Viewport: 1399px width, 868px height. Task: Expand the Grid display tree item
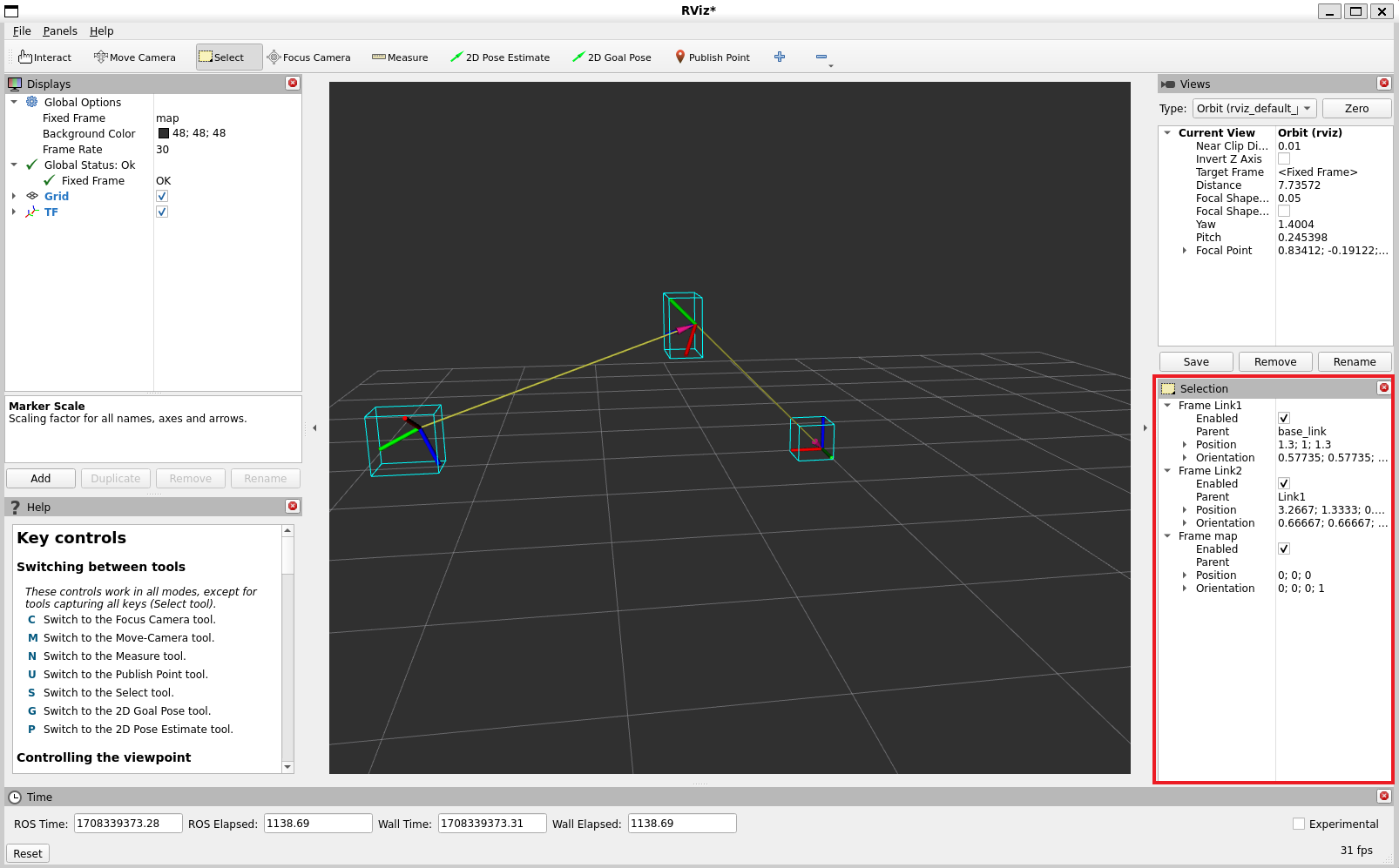(x=14, y=197)
